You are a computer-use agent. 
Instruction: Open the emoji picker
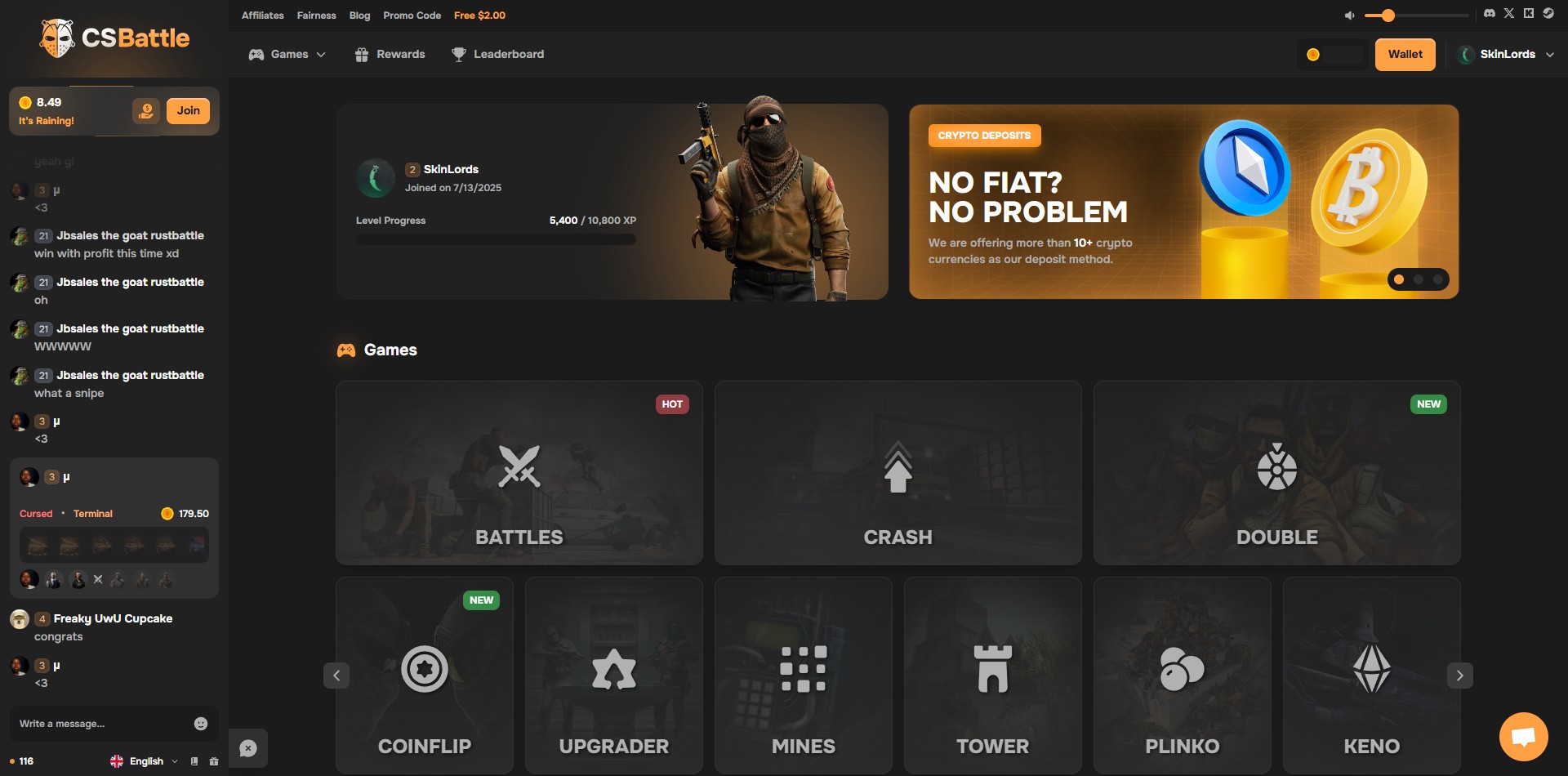pyautogui.click(x=201, y=724)
